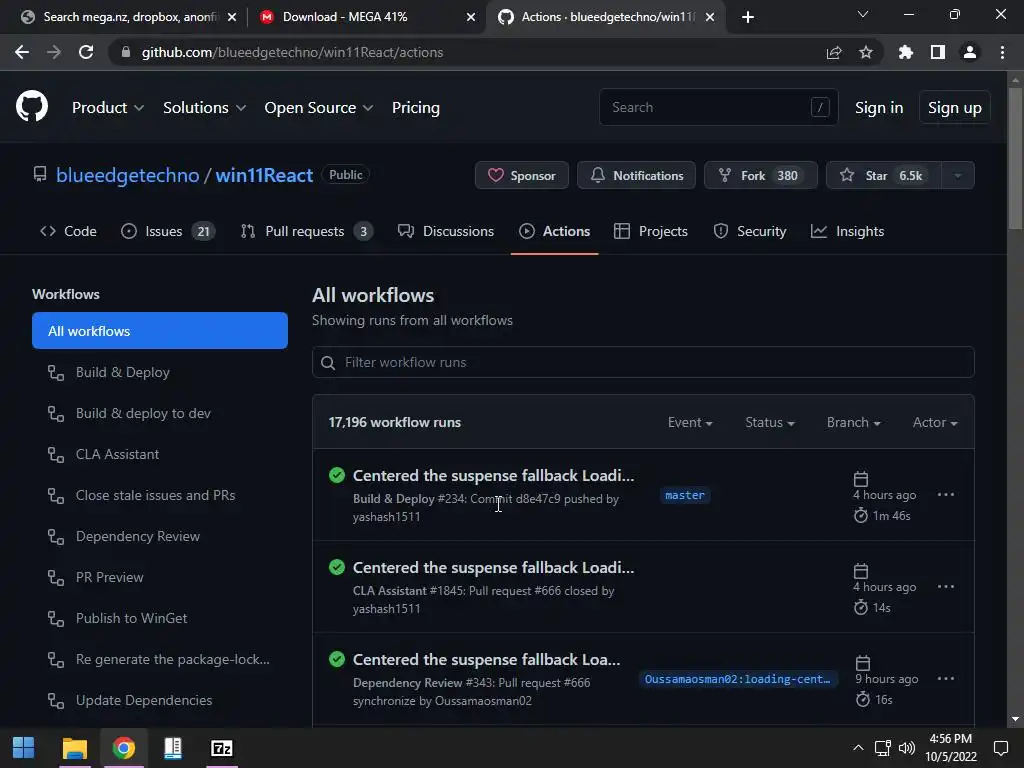Viewport: 1024px width, 768px height.
Task: Click the GitHub Octocat logo
Action: point(32,106)
